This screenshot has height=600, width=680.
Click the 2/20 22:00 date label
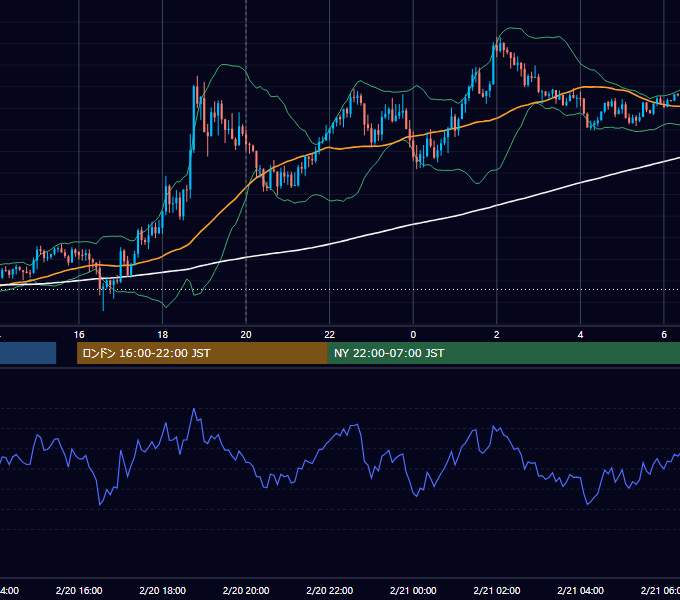tap(330, 590)
